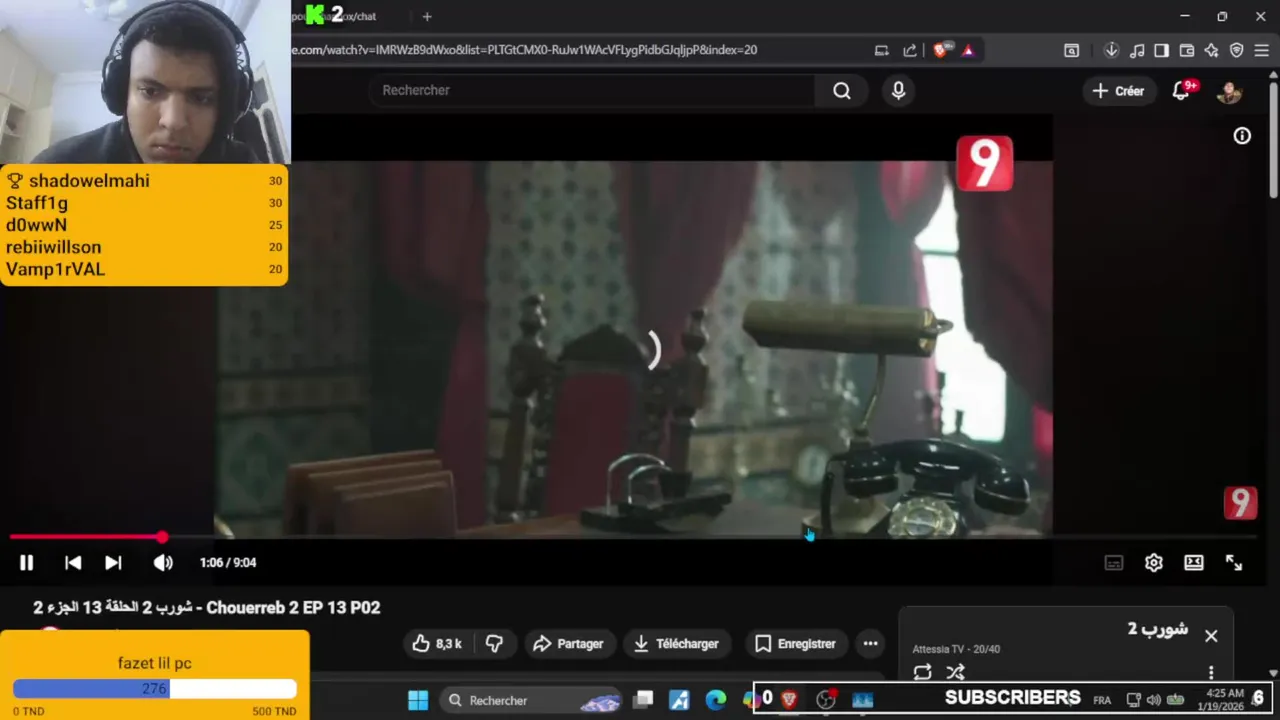Click the Enregistrer button
The image size is (1280, 720).
(x=795, y=644)
